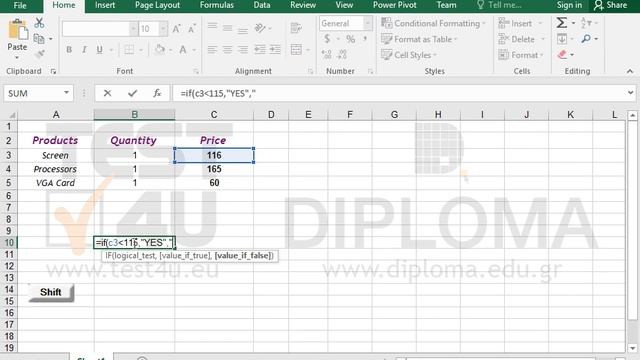This screenshot has width=640, height=360.
Task: Switch to the Insert tab
Action: pos(104,5)
